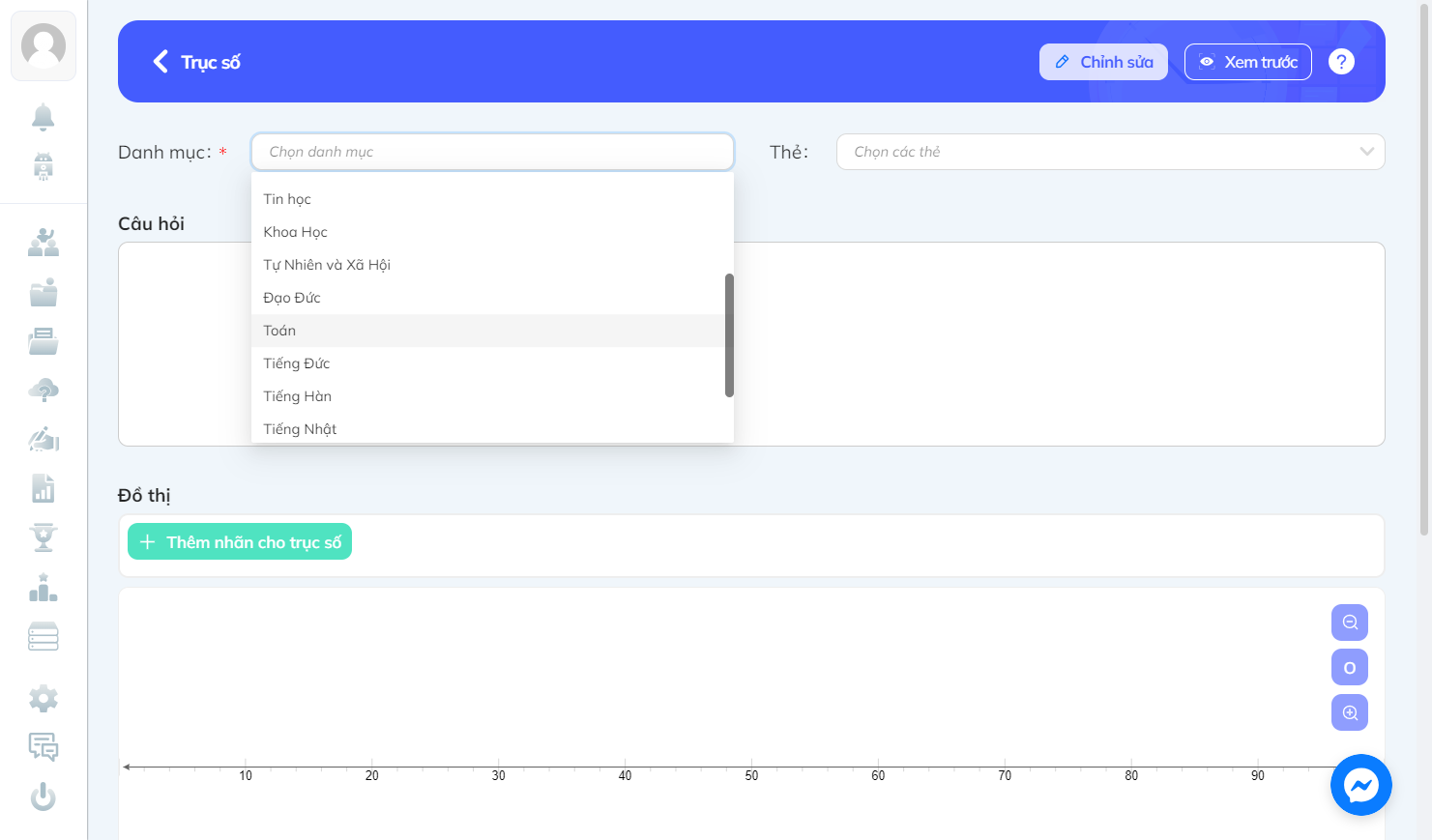Go back using the Trục số arrow

[x=161, y=62]
